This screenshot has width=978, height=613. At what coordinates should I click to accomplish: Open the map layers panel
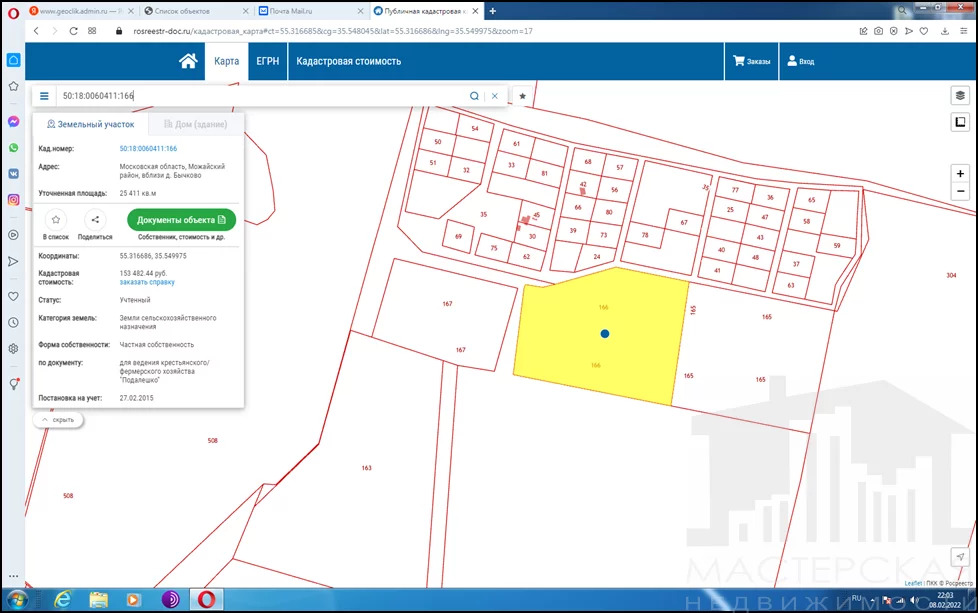[x=960, y=95]
